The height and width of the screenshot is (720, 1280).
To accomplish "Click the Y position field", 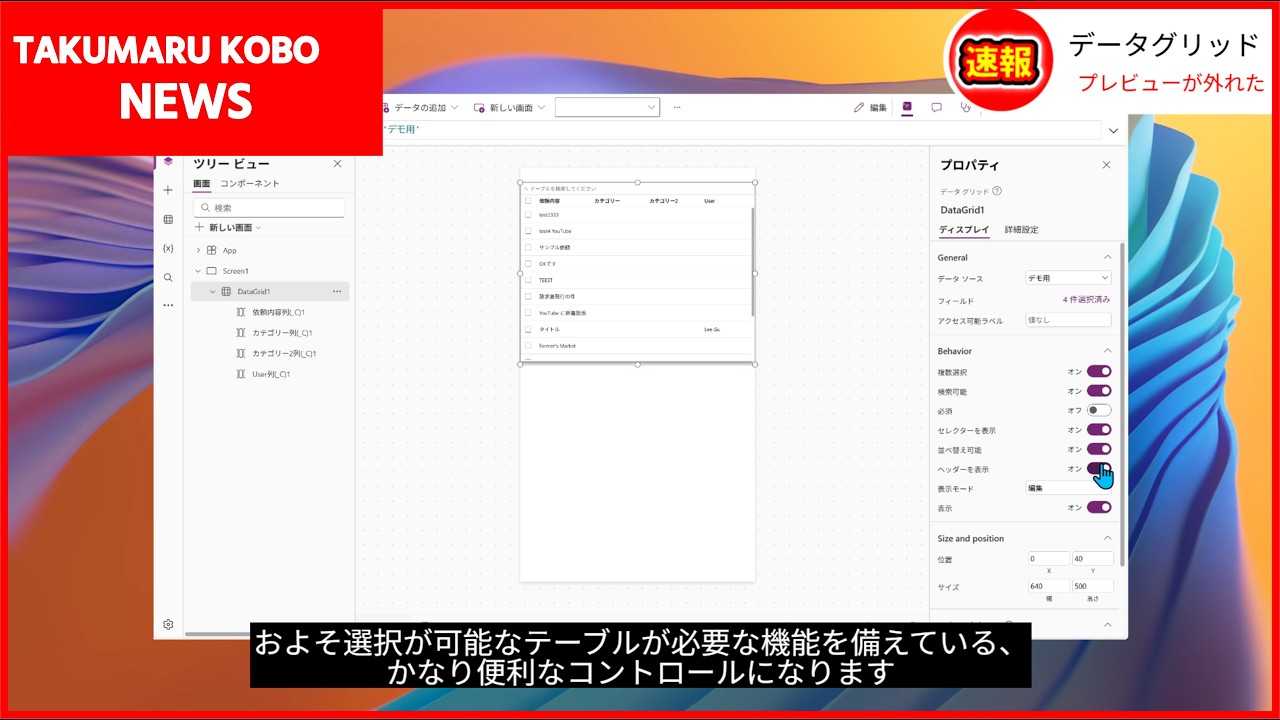I will tap(1092, 558).
